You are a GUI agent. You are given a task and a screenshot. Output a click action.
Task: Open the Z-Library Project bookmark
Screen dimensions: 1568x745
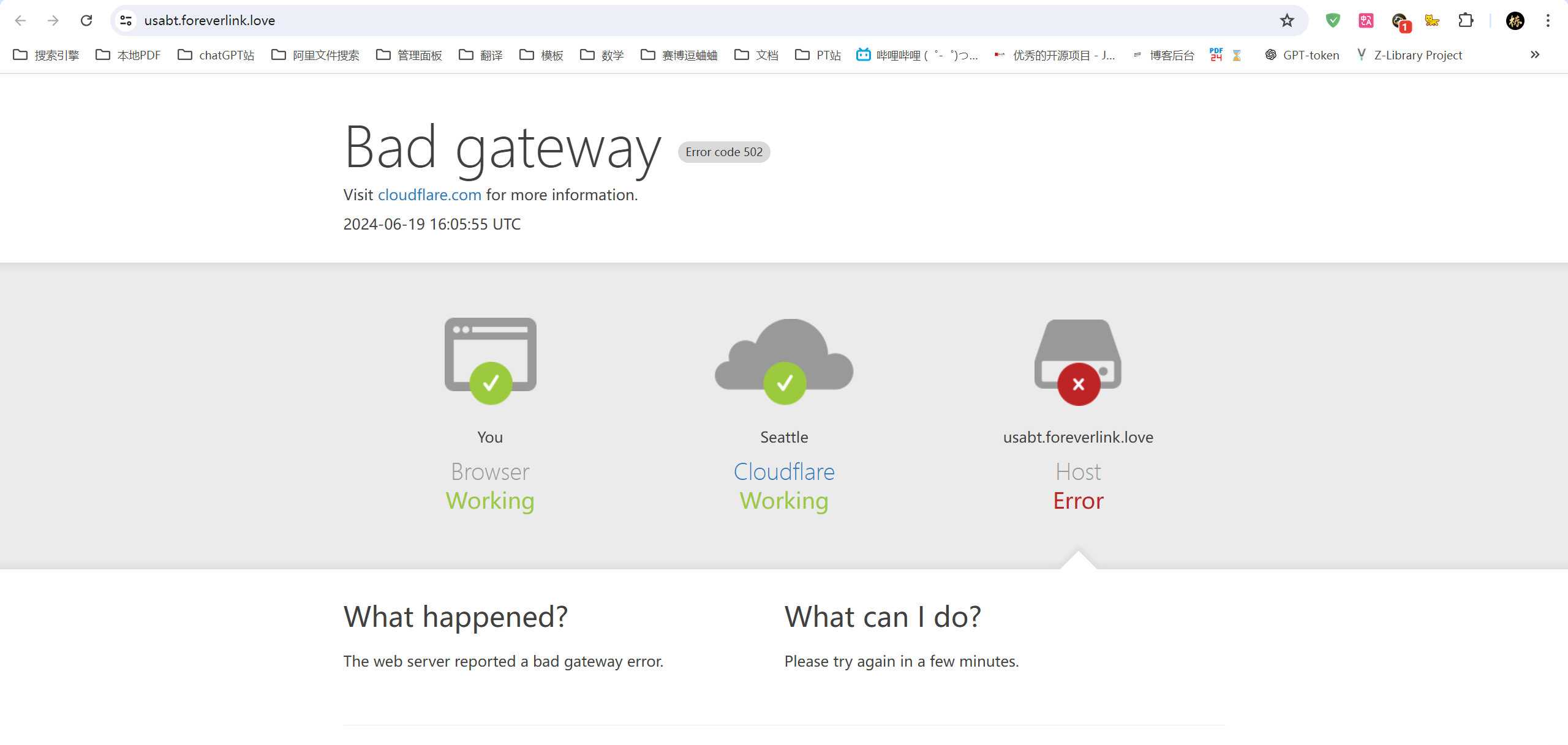[x=1409, y=55]
